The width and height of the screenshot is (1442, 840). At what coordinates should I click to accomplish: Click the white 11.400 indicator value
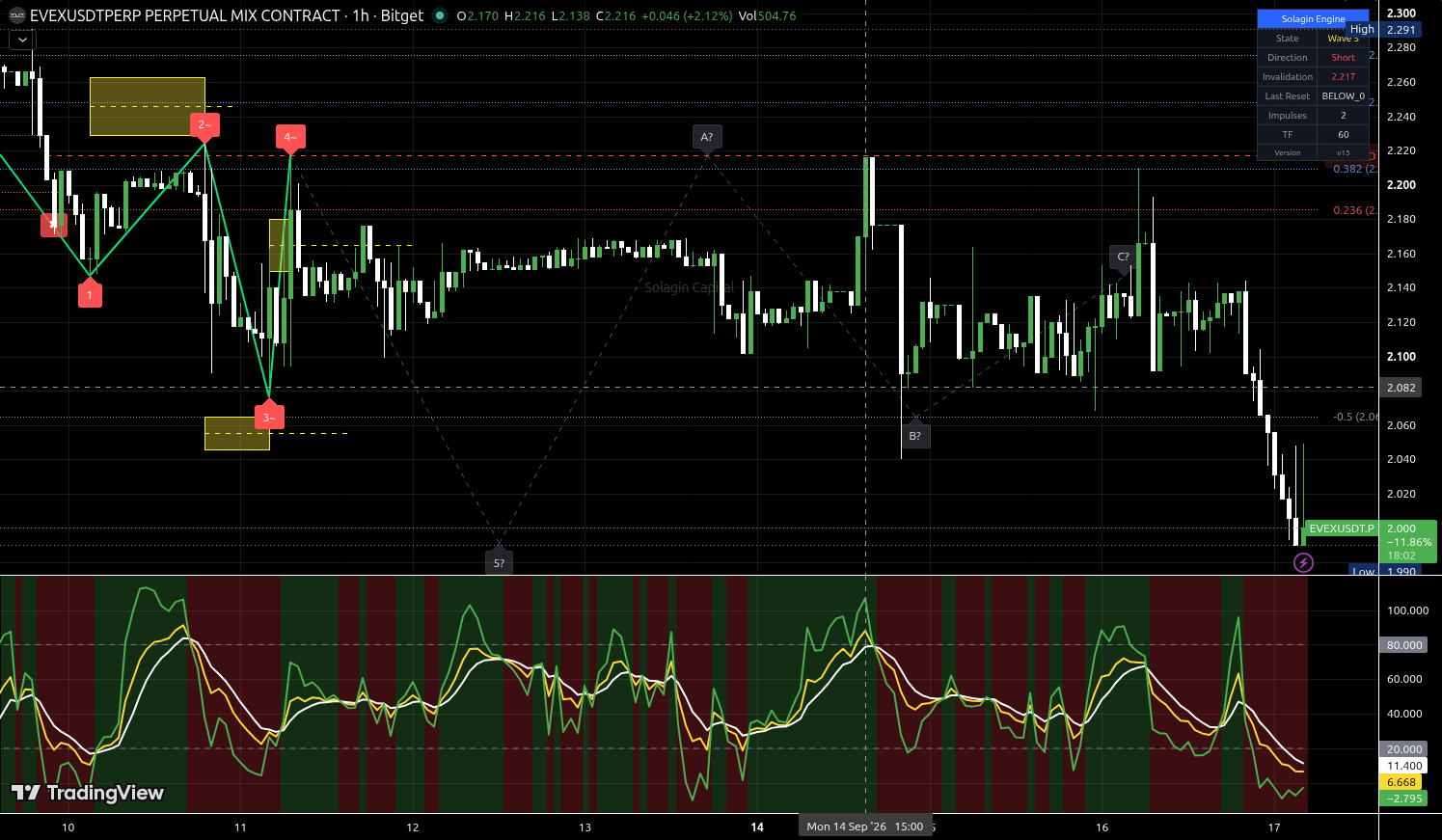coord(1403,766)
